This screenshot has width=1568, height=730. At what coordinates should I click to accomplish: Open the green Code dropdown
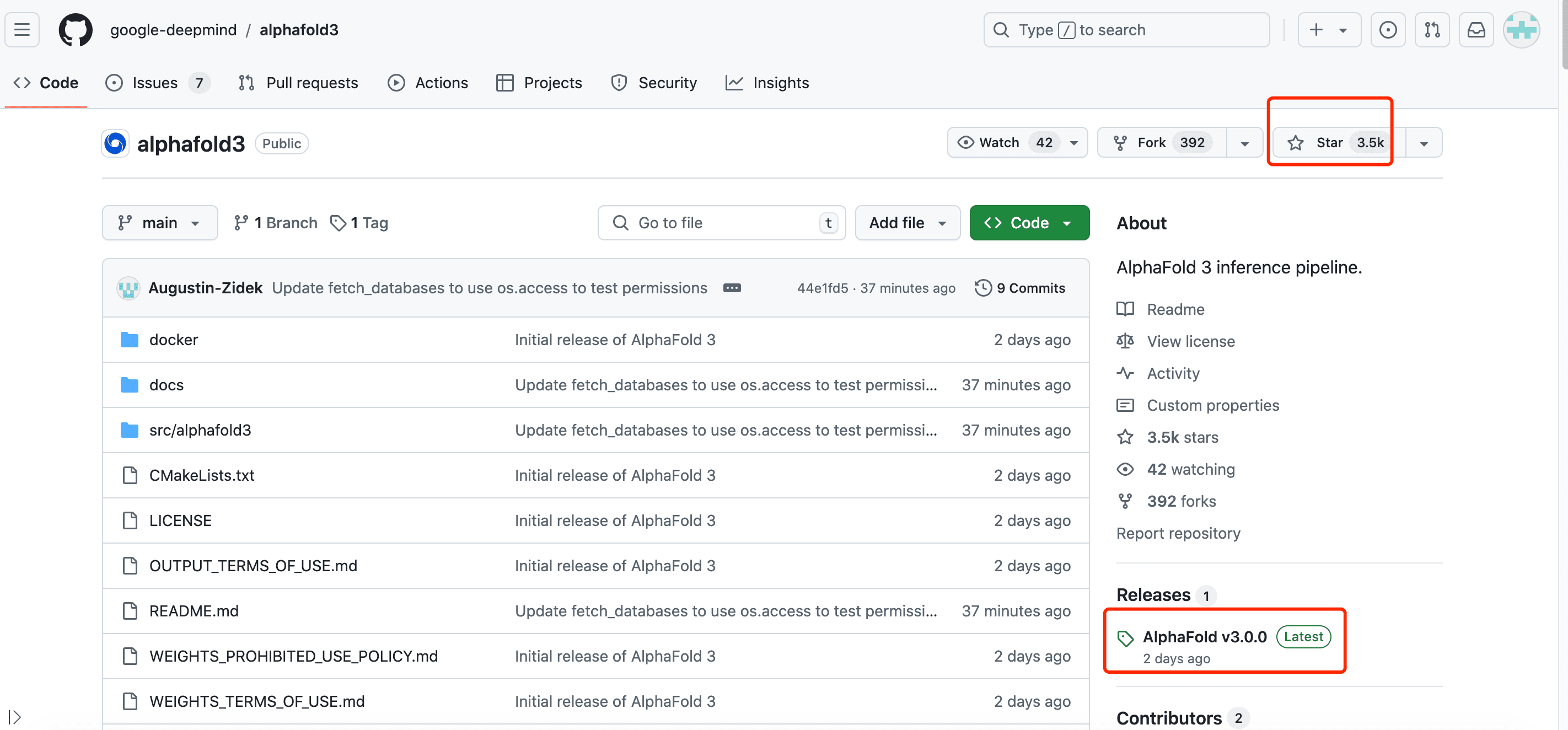click(x=1029, y=223)
